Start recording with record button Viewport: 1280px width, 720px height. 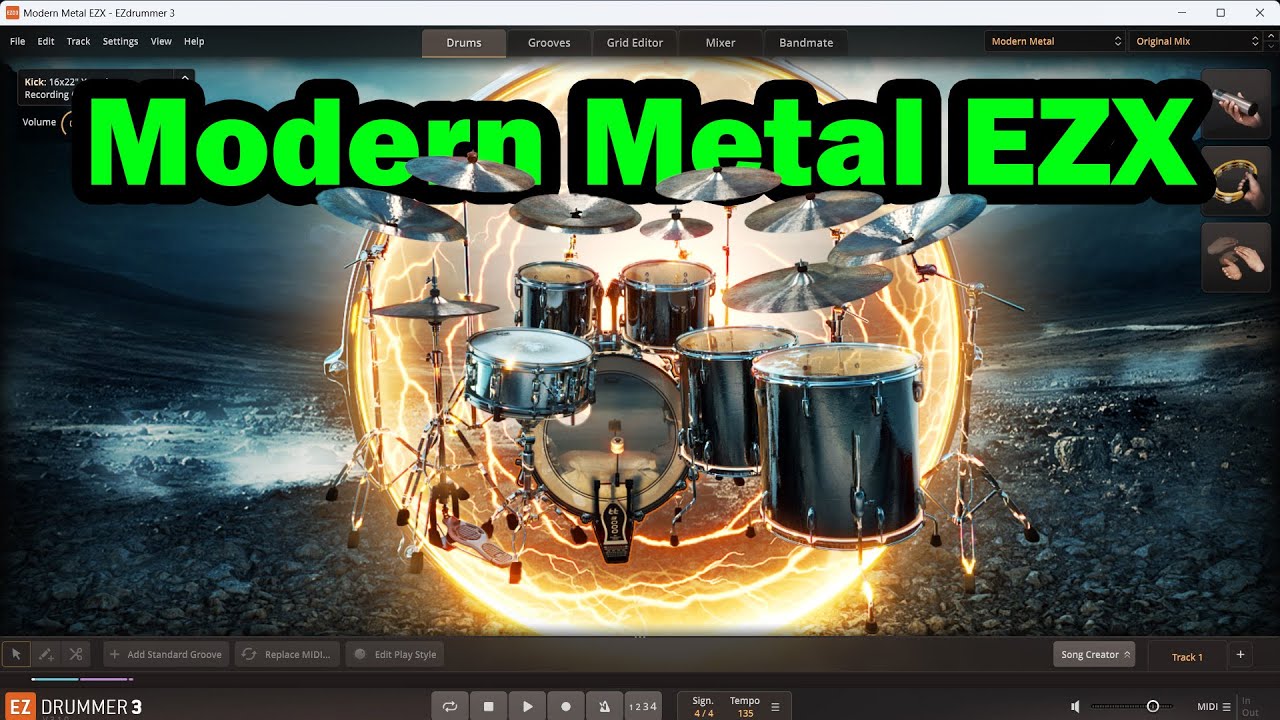point(566,706)
